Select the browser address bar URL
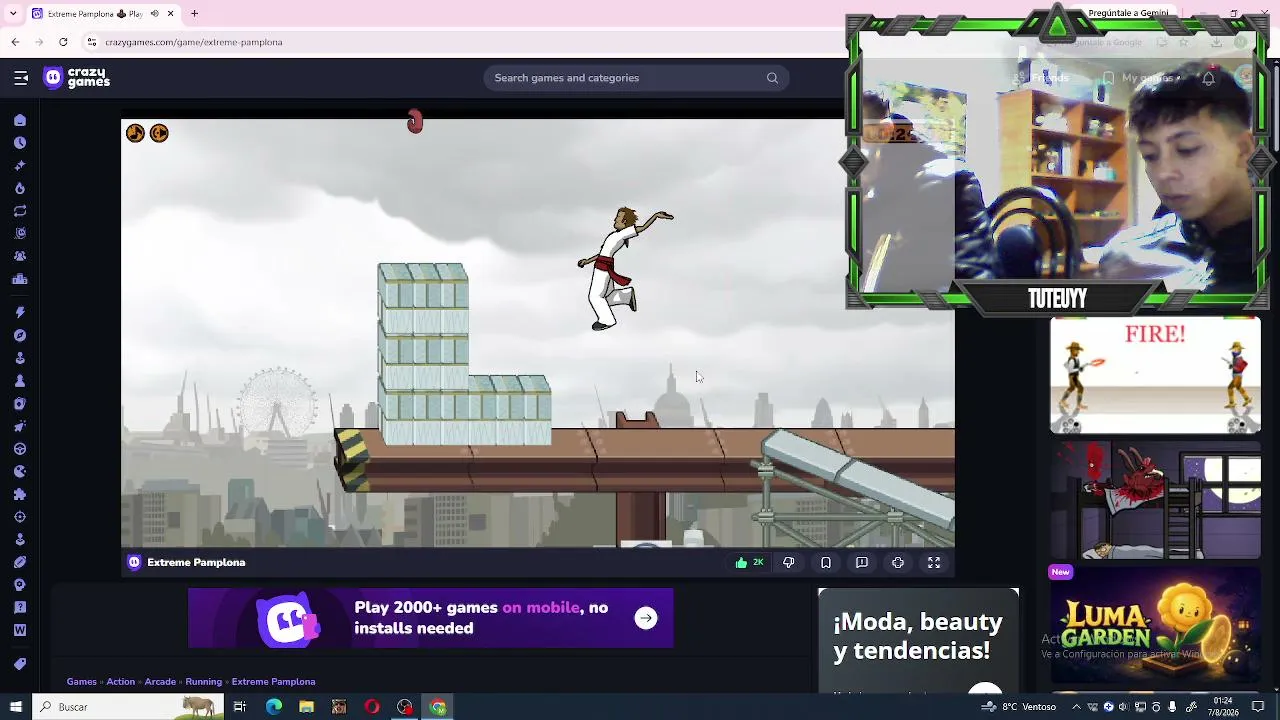This screenshot has height=720, width=1280. [x=194, y=42]
